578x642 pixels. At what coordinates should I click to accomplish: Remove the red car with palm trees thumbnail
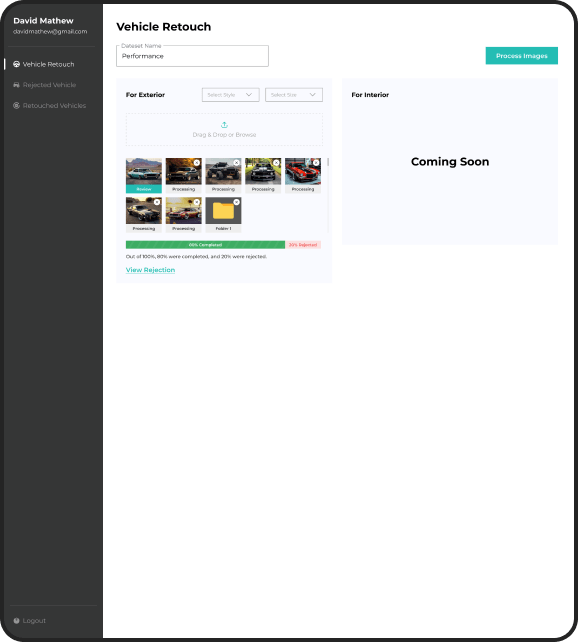(197, 202)
